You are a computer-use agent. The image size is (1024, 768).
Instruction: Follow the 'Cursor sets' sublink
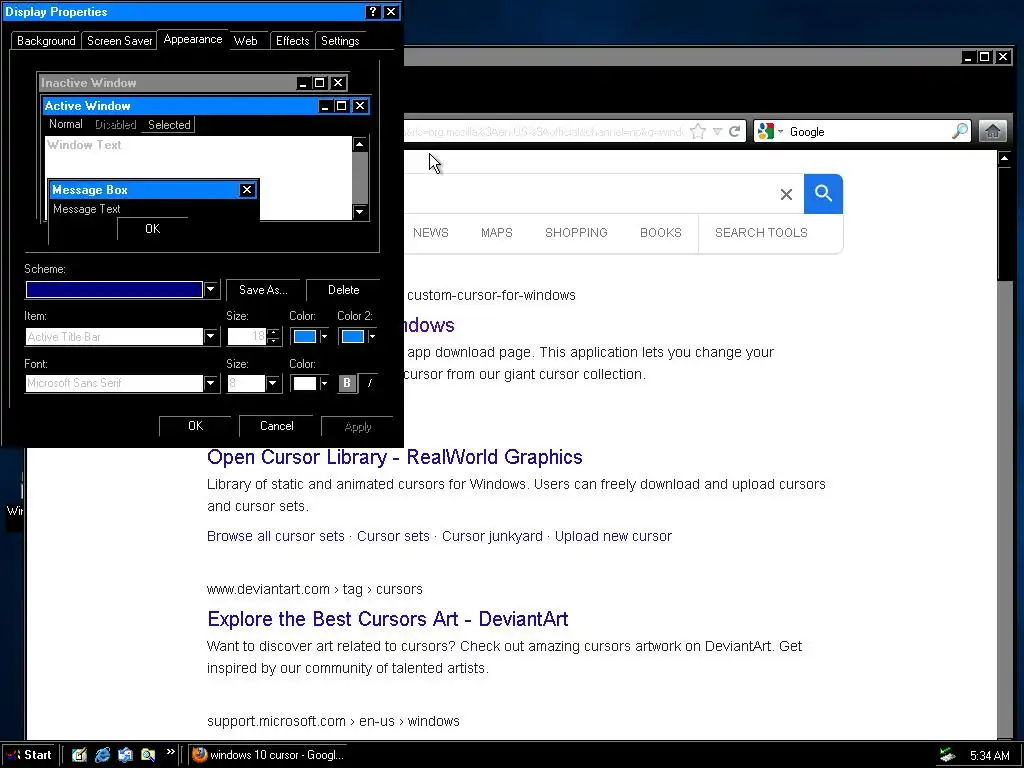[393, 536]
